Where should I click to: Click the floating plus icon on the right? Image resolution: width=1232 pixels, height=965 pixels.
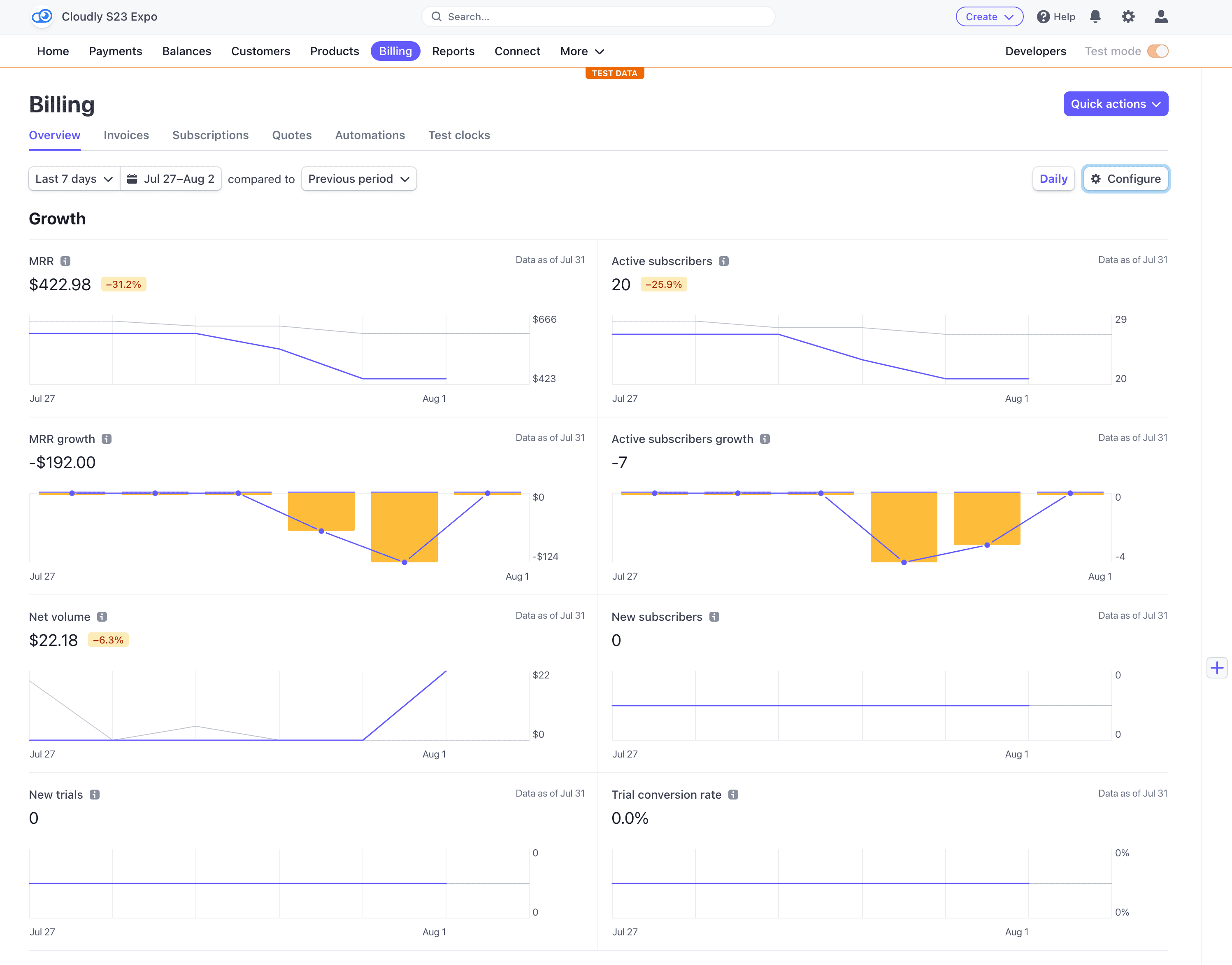click(1218, 667)
